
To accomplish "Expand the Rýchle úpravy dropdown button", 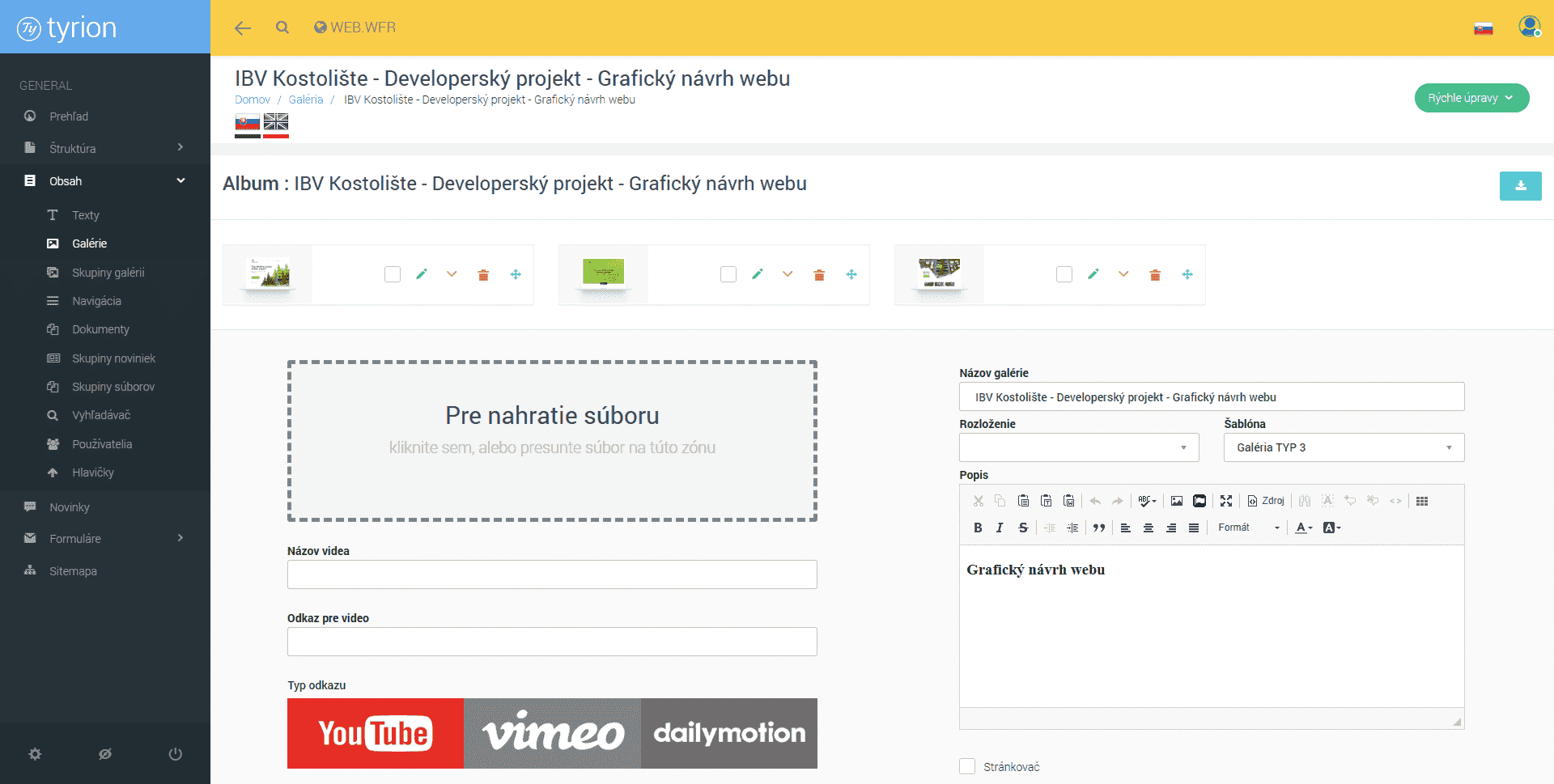I will [1471, 98].
